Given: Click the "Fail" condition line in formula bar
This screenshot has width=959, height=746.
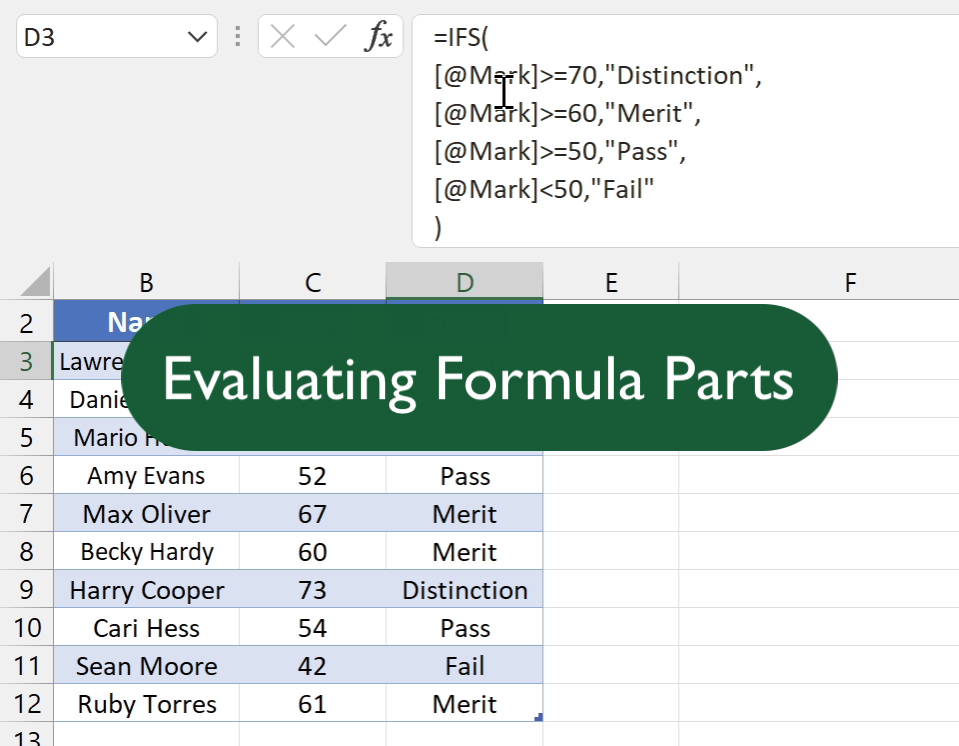Looking at the screenshot, I should click(544, 190).
